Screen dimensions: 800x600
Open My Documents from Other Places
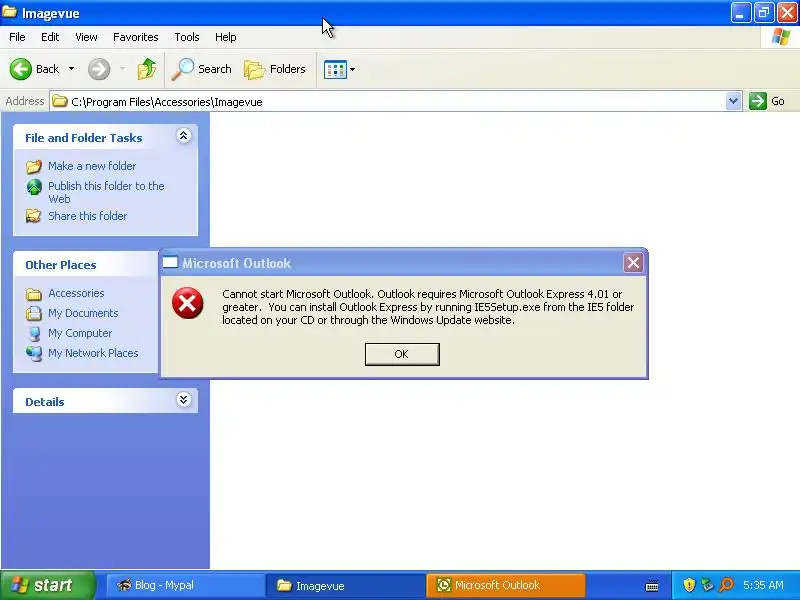coord(83,313)
